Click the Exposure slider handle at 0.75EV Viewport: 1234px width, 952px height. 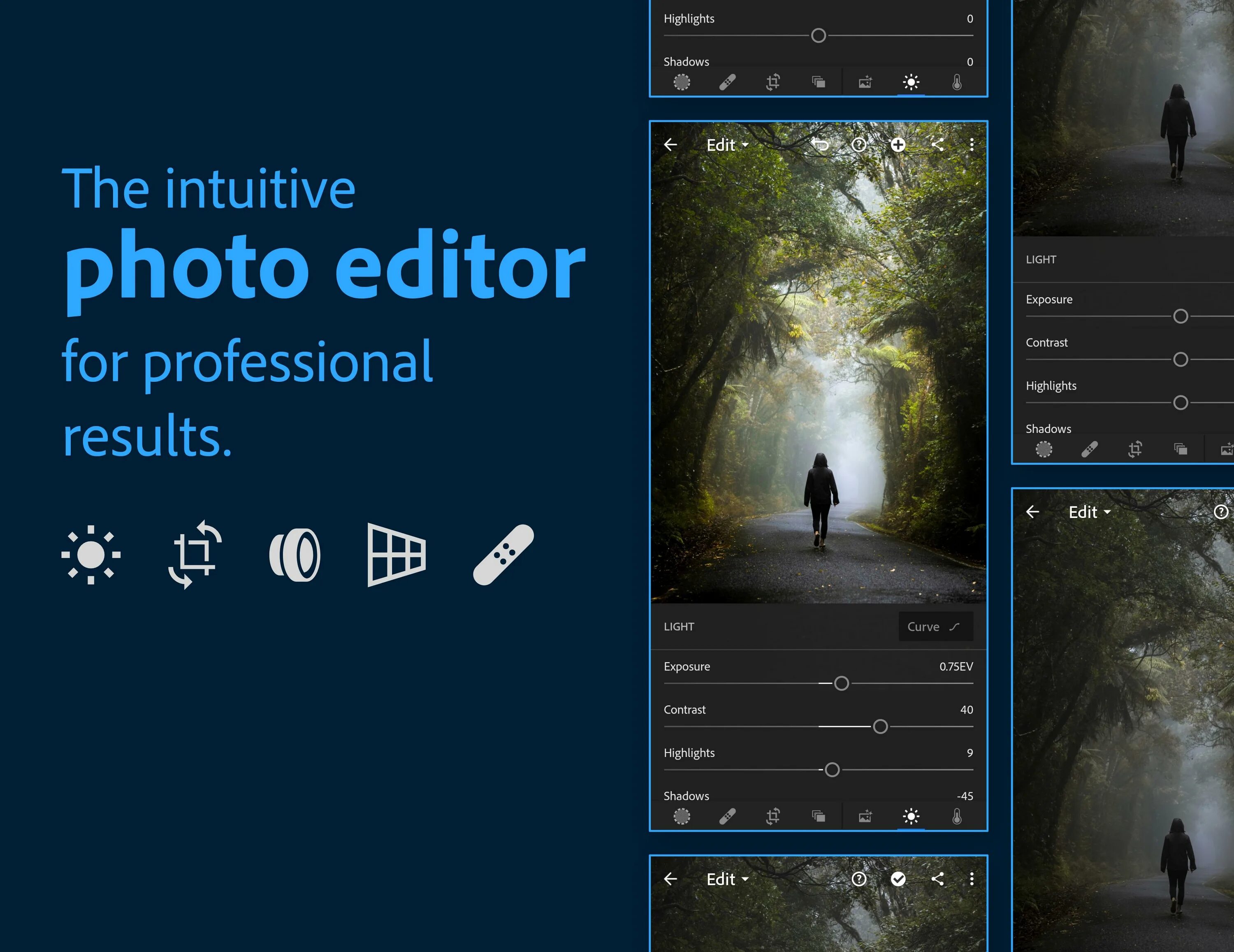coord(841,684)
